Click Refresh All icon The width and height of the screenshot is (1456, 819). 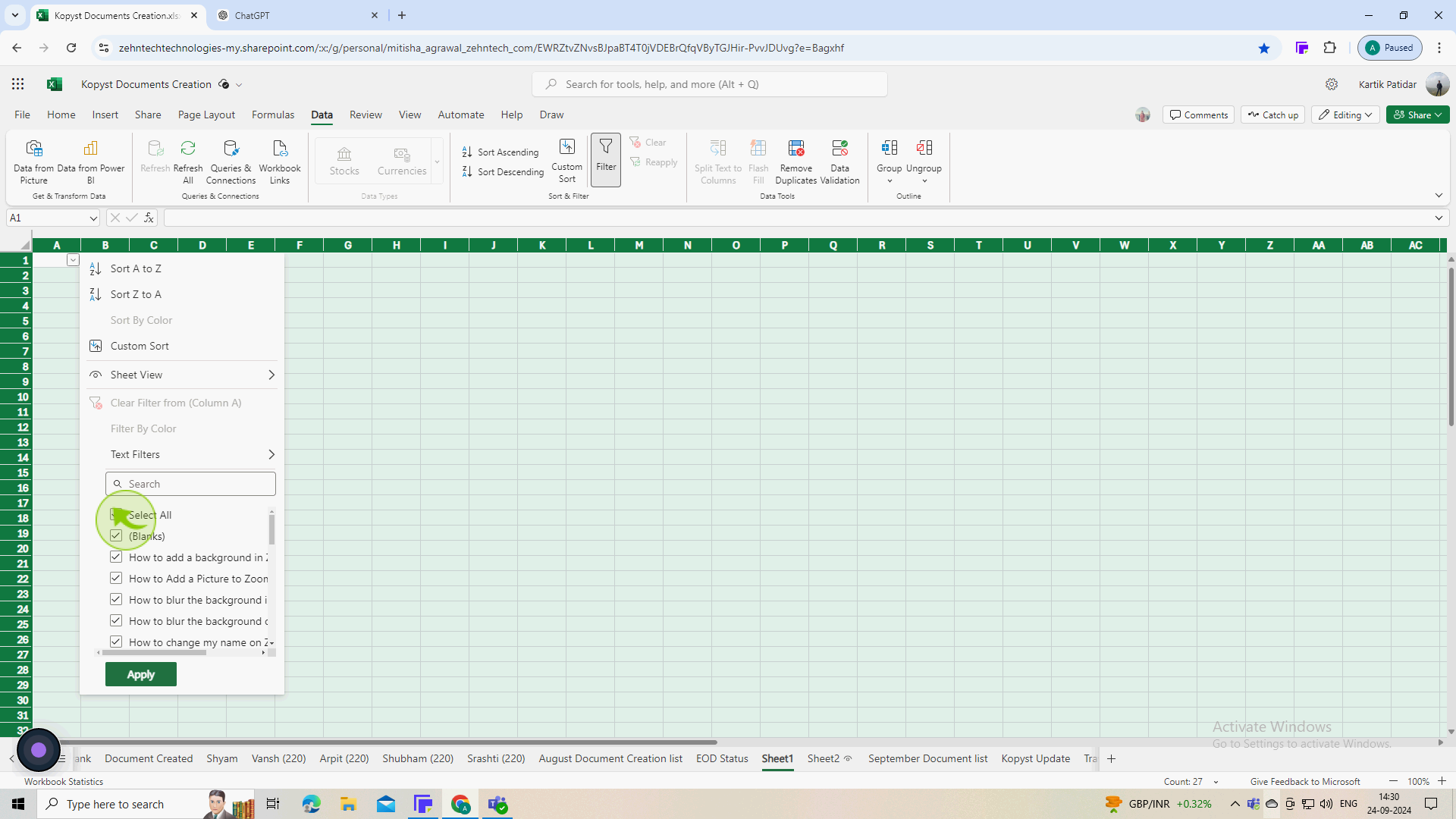[188, 162]
